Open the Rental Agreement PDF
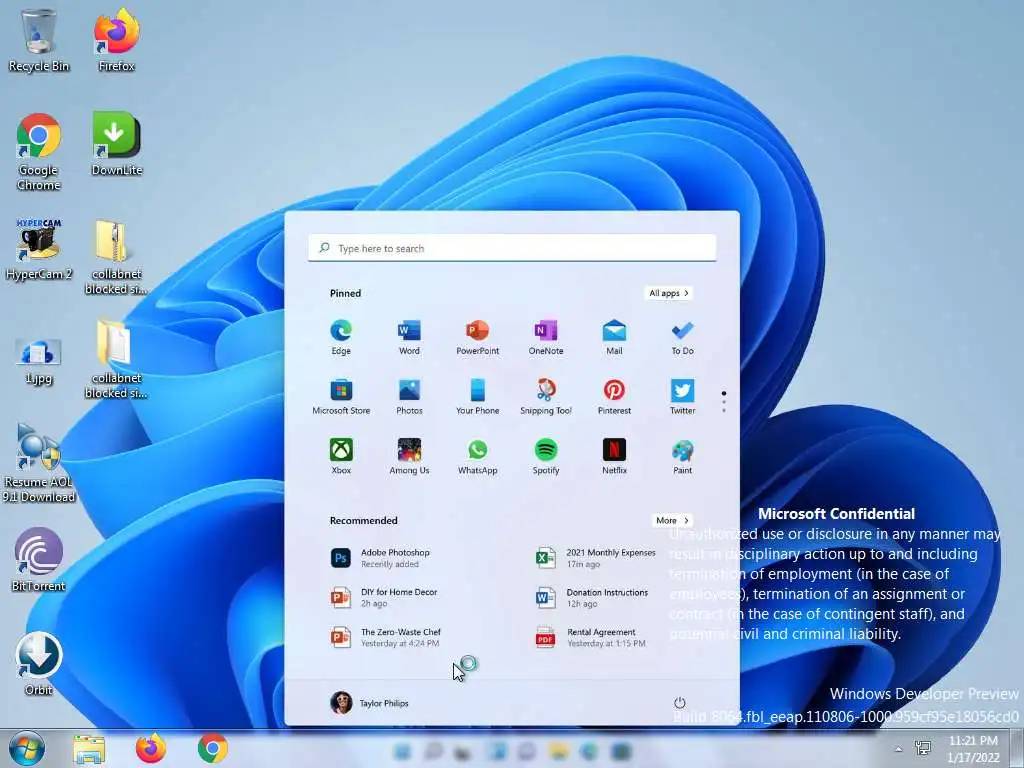1024x768 pixels. point(590,637)
